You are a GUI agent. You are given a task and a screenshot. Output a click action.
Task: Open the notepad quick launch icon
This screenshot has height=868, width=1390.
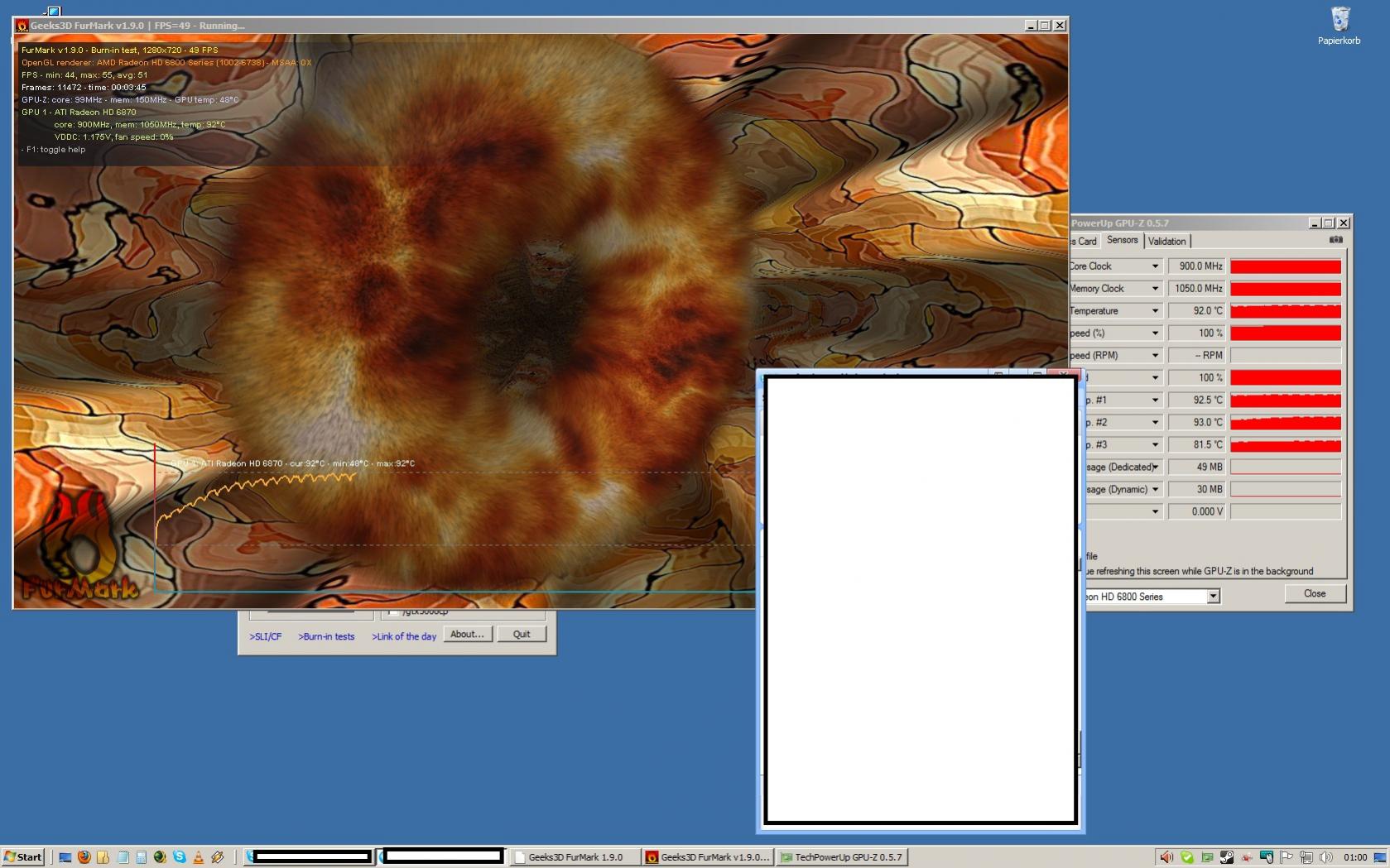click(x=123, y=857)
